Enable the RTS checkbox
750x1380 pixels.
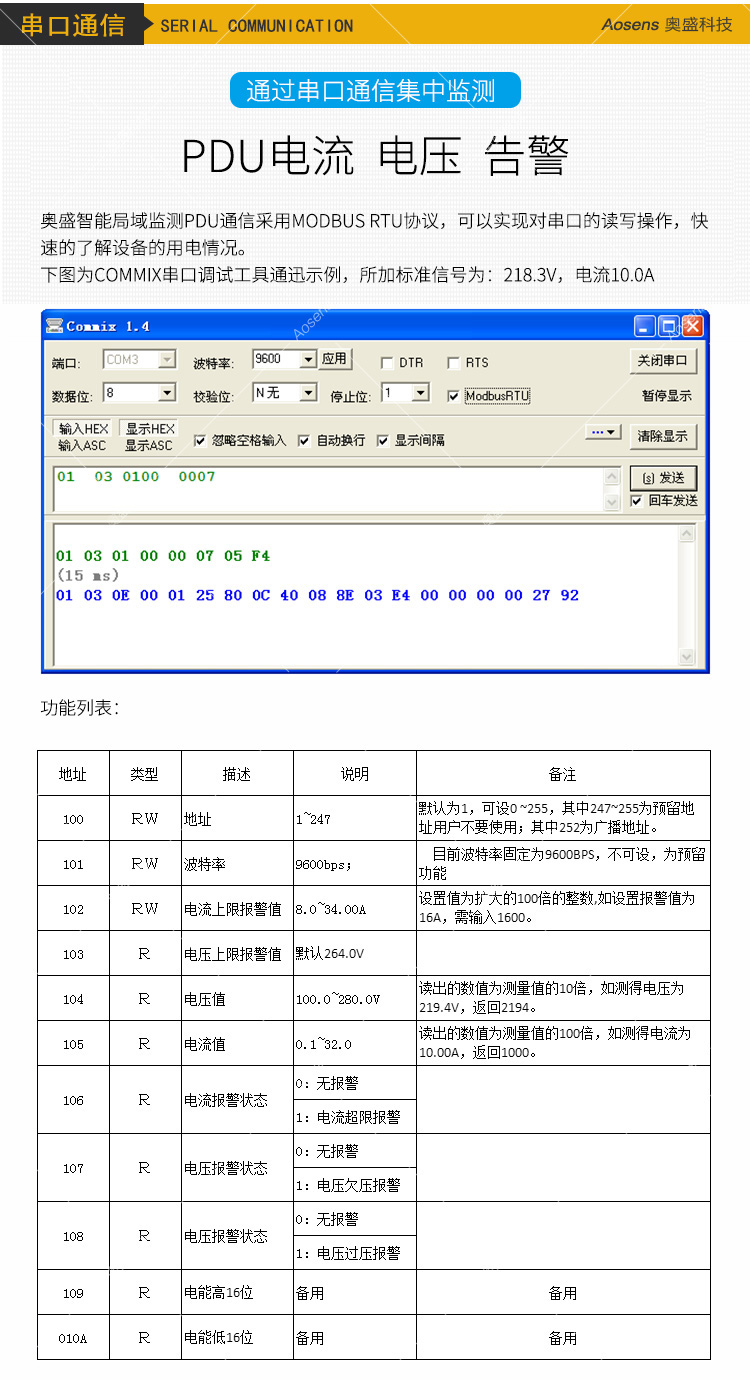coord(453,362)
